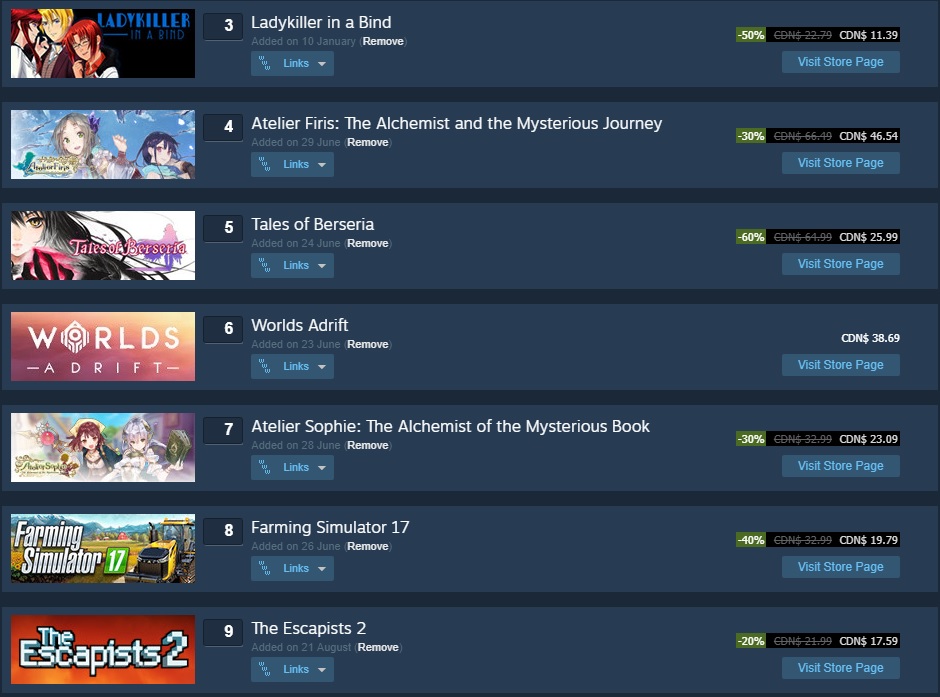Image resolution: width=940 pixels, height=697 pixels.
Task: Click the links icon under Atelier Firis
Action: click(264, 164)
